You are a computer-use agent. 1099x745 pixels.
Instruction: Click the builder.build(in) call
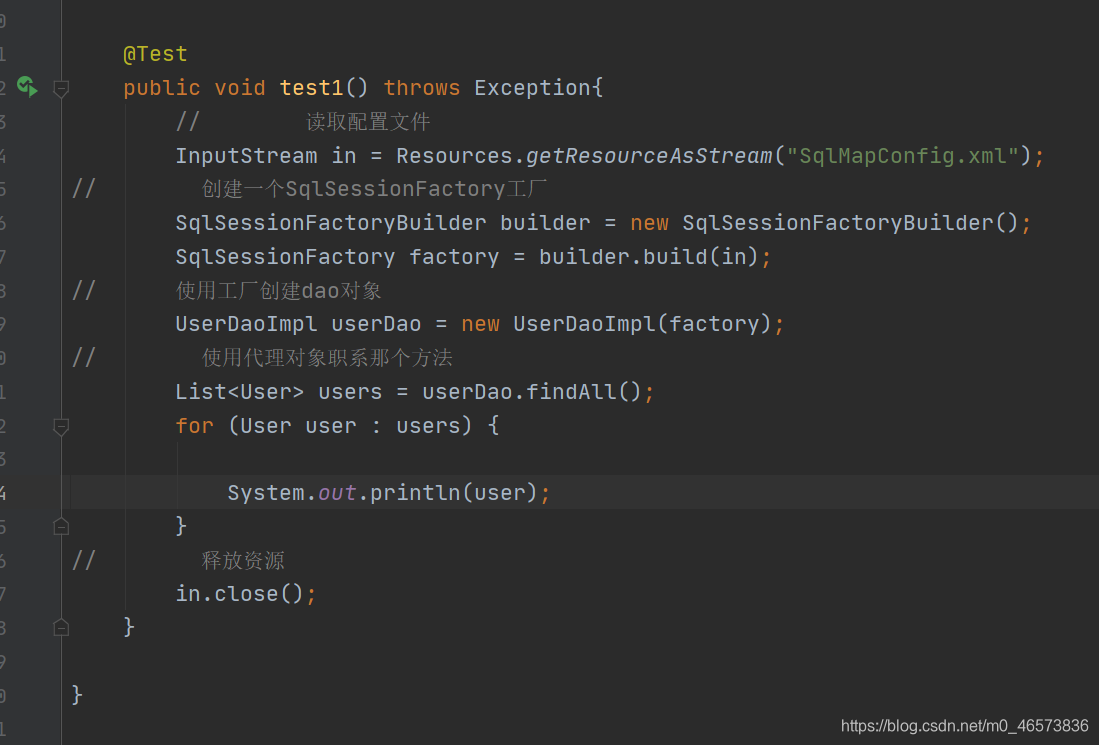(x=648, y=257)
